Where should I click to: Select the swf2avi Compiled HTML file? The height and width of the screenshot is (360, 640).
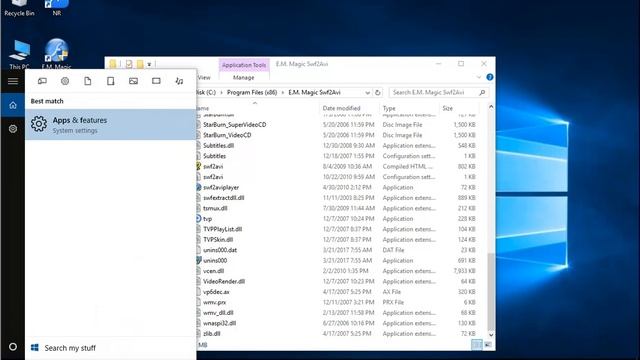[213, 167]
